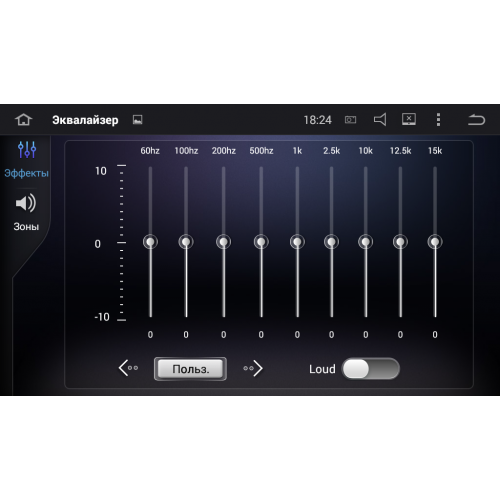
Task: Click the 500hz band slider handle
Action: 261,242
